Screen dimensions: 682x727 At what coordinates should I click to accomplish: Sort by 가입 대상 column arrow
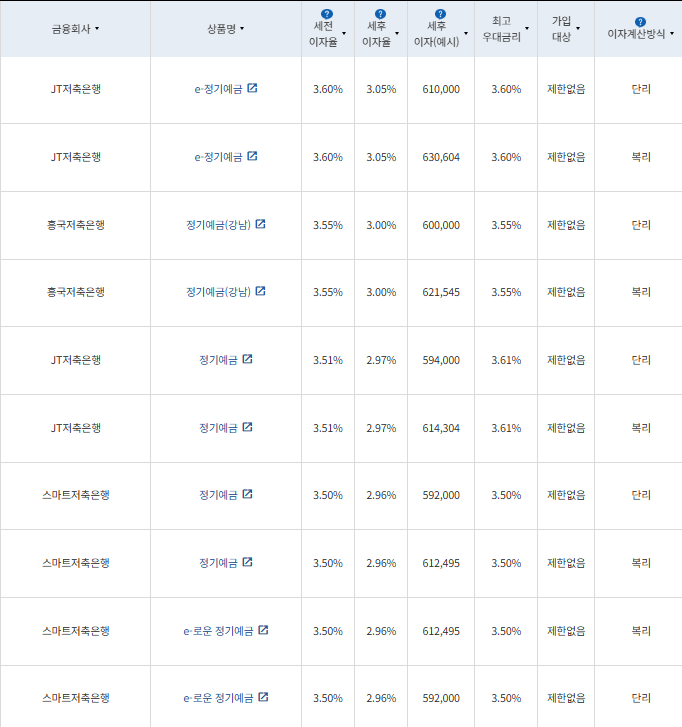click(x=578, y=29)
